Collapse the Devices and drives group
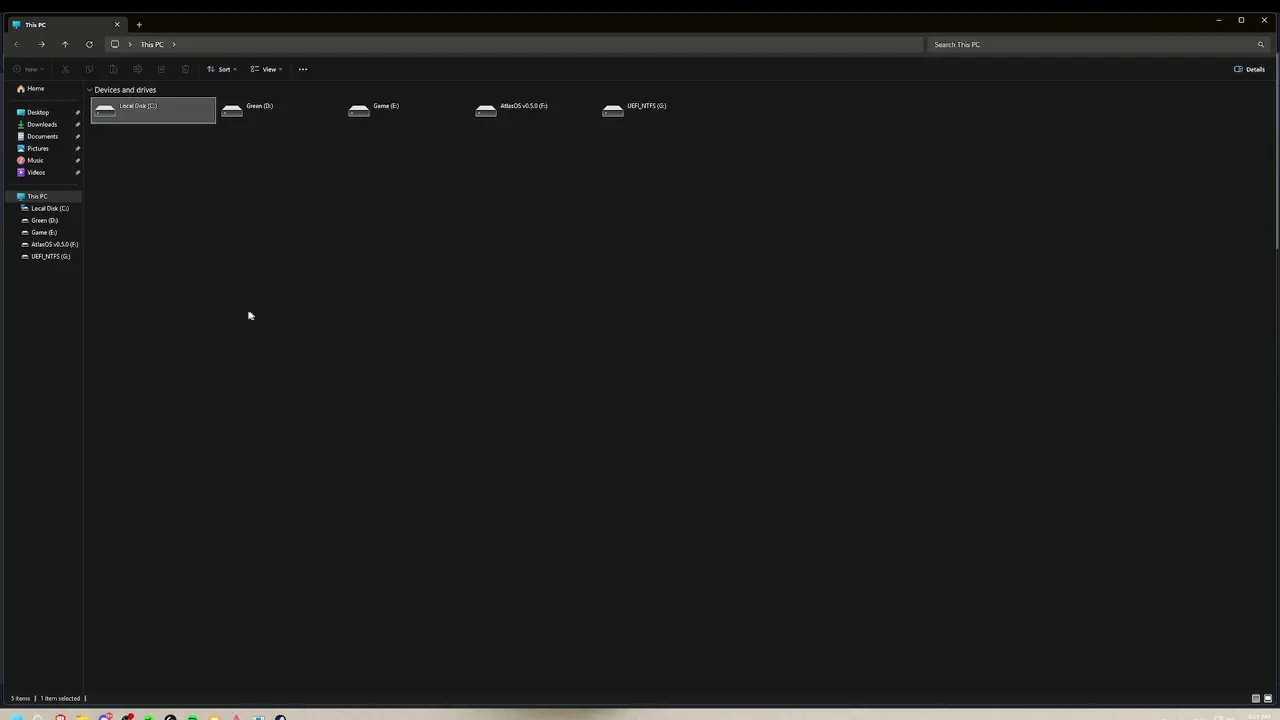 89,90
